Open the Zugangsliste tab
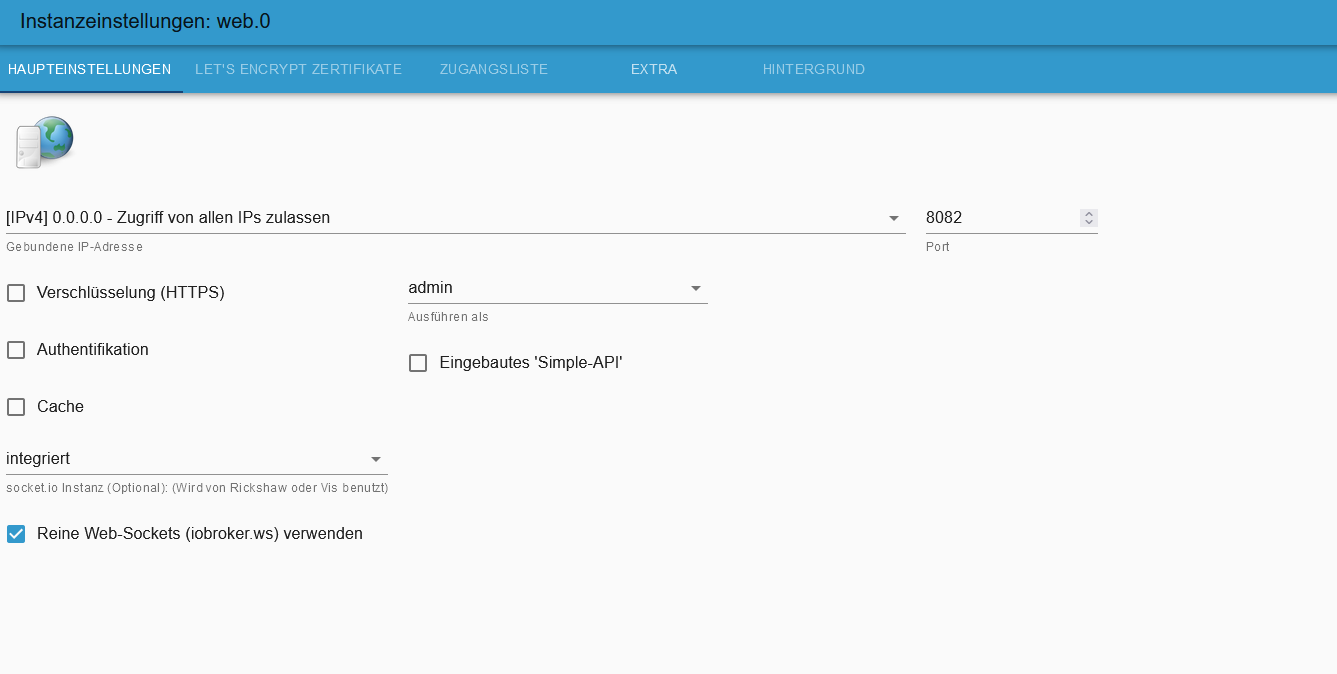Image resolution: width=1337 pixels, height=674 pixels. pos(494,69)
